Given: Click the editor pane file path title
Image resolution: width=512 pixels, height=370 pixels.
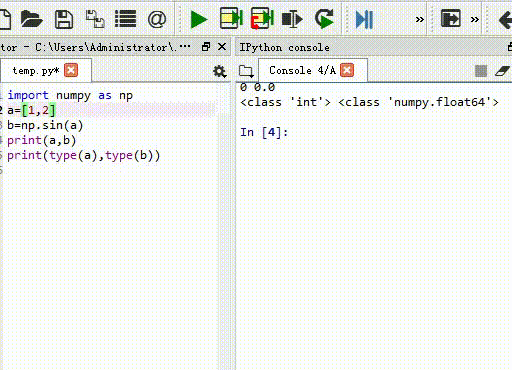Looking at the screenshot, I should click(x=95, y=47).
